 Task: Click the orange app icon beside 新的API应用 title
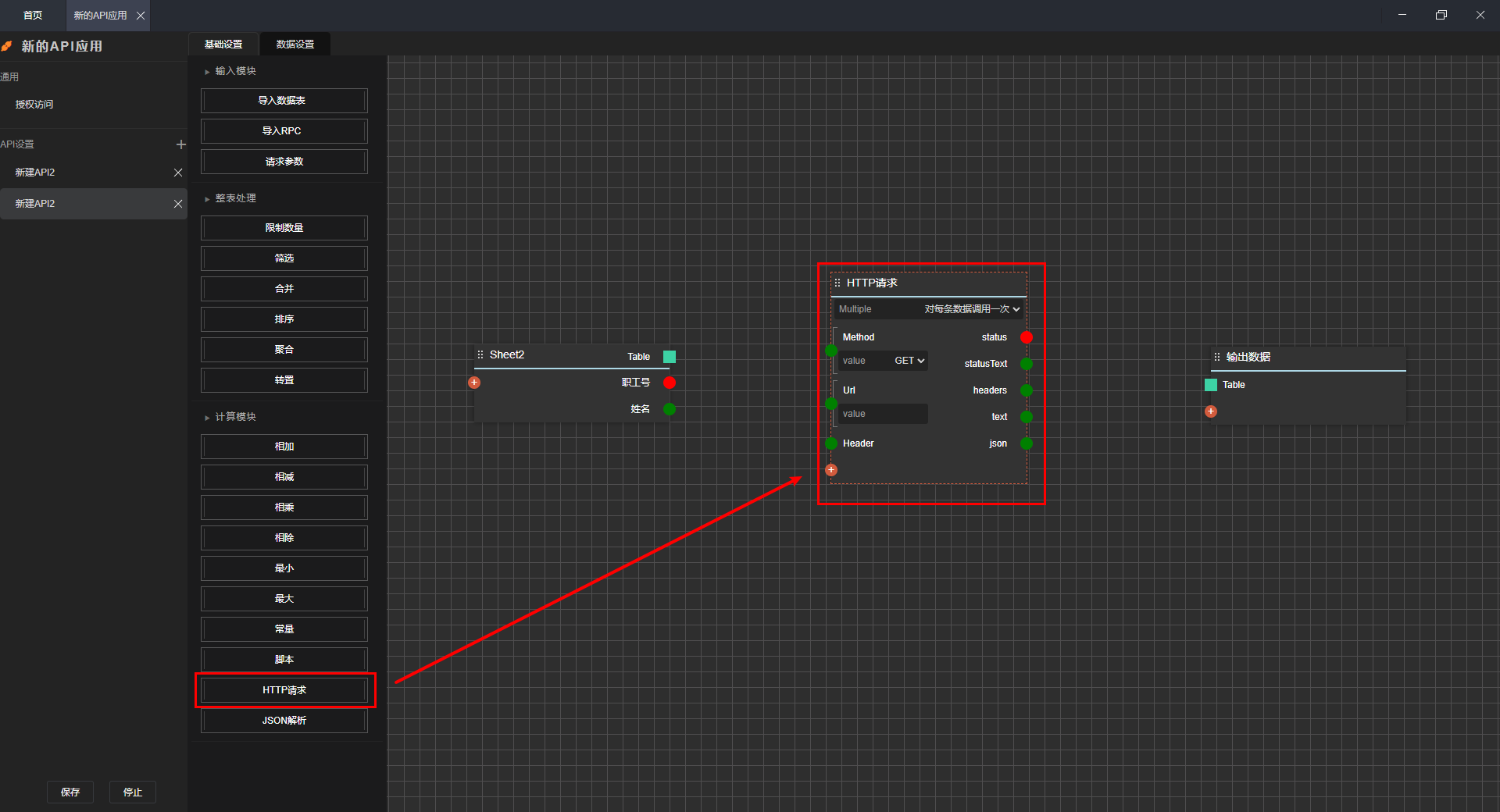point(7,46)
